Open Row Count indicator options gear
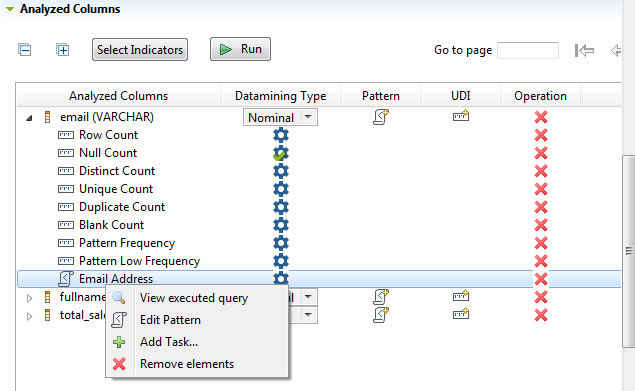Viewport: 635px width, 391px height. tap(281, 135)
